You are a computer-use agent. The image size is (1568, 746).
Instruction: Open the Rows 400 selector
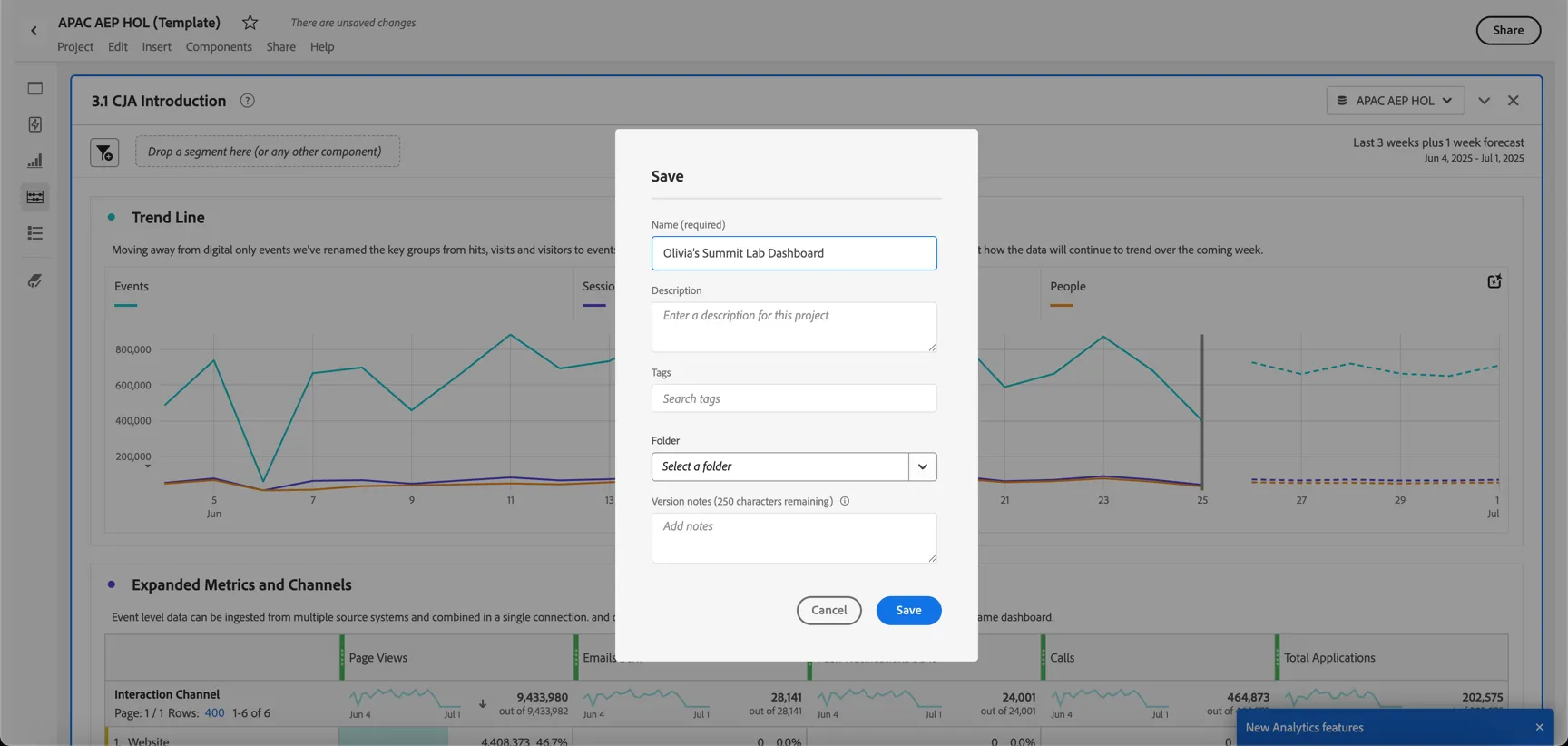[214, 713]
